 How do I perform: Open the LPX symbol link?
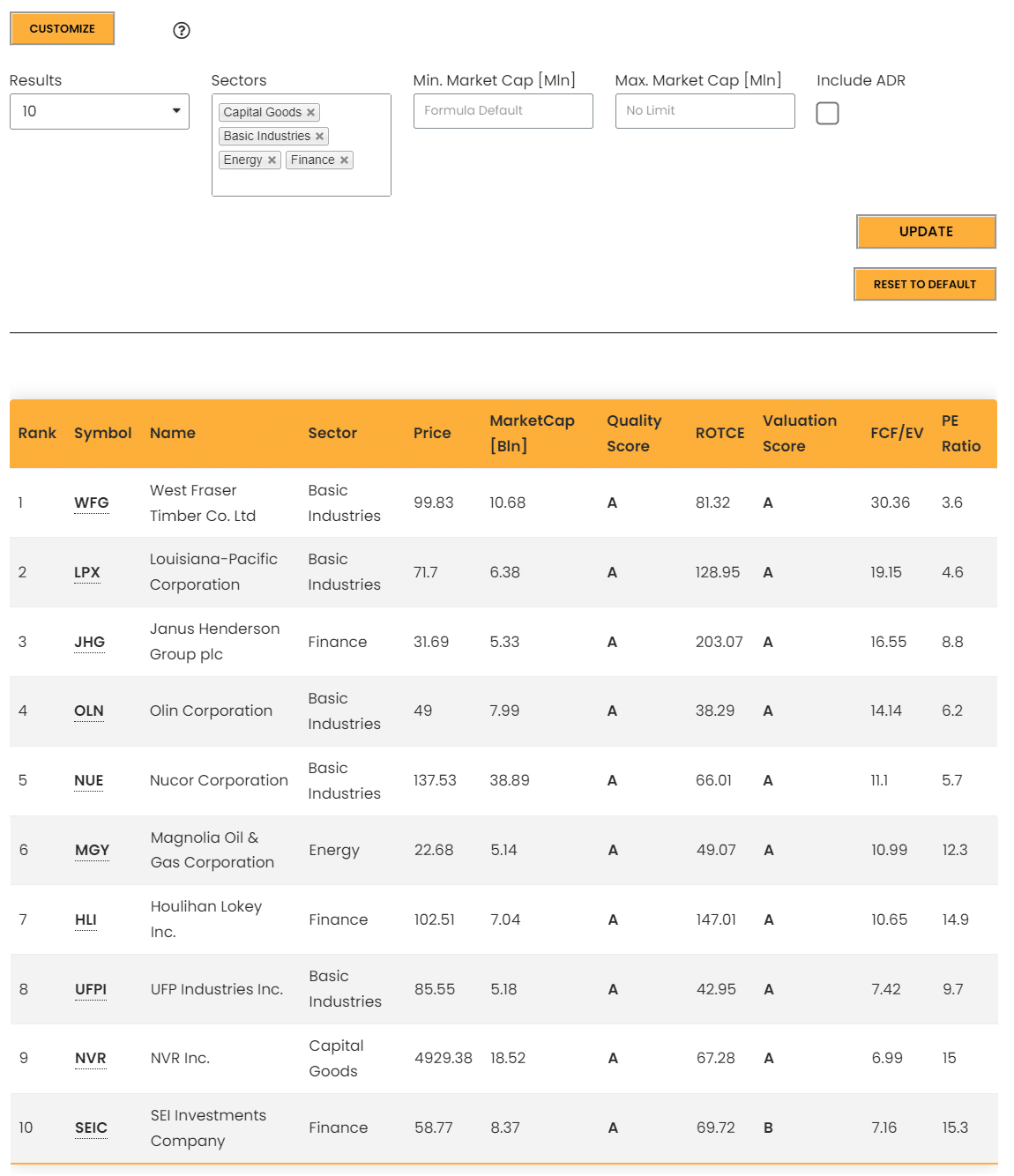pos(87,573)
